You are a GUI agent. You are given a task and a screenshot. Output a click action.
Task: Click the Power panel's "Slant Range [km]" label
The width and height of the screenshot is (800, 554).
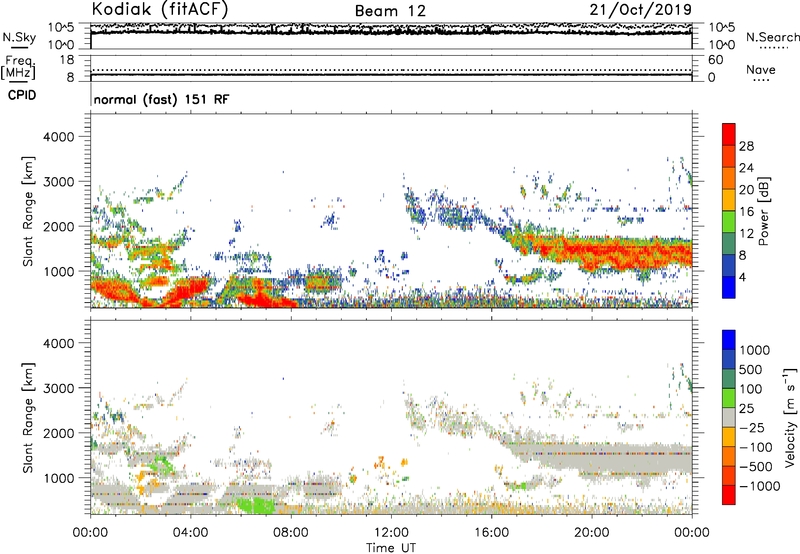tap(28, 211)
